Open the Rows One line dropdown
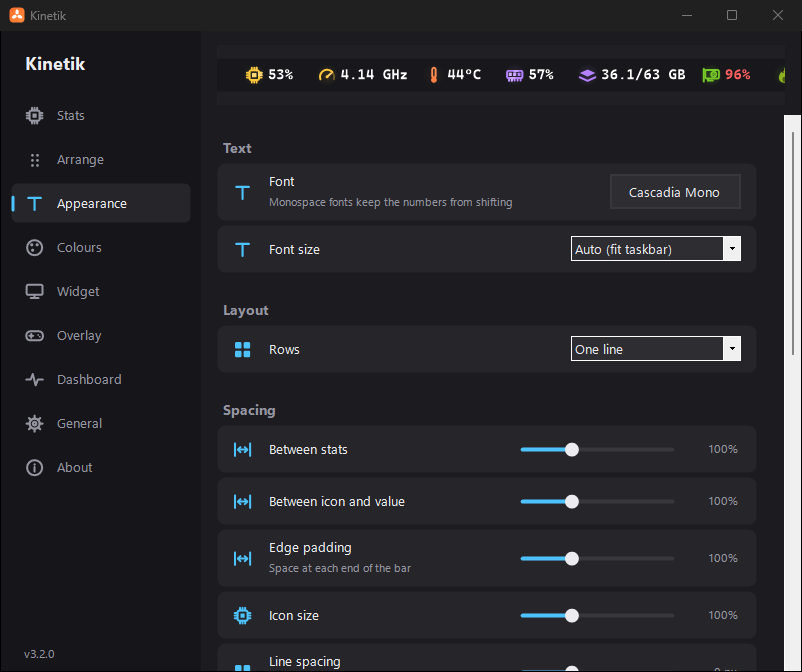This screenshot has width=802, height=672. point(656,349)
